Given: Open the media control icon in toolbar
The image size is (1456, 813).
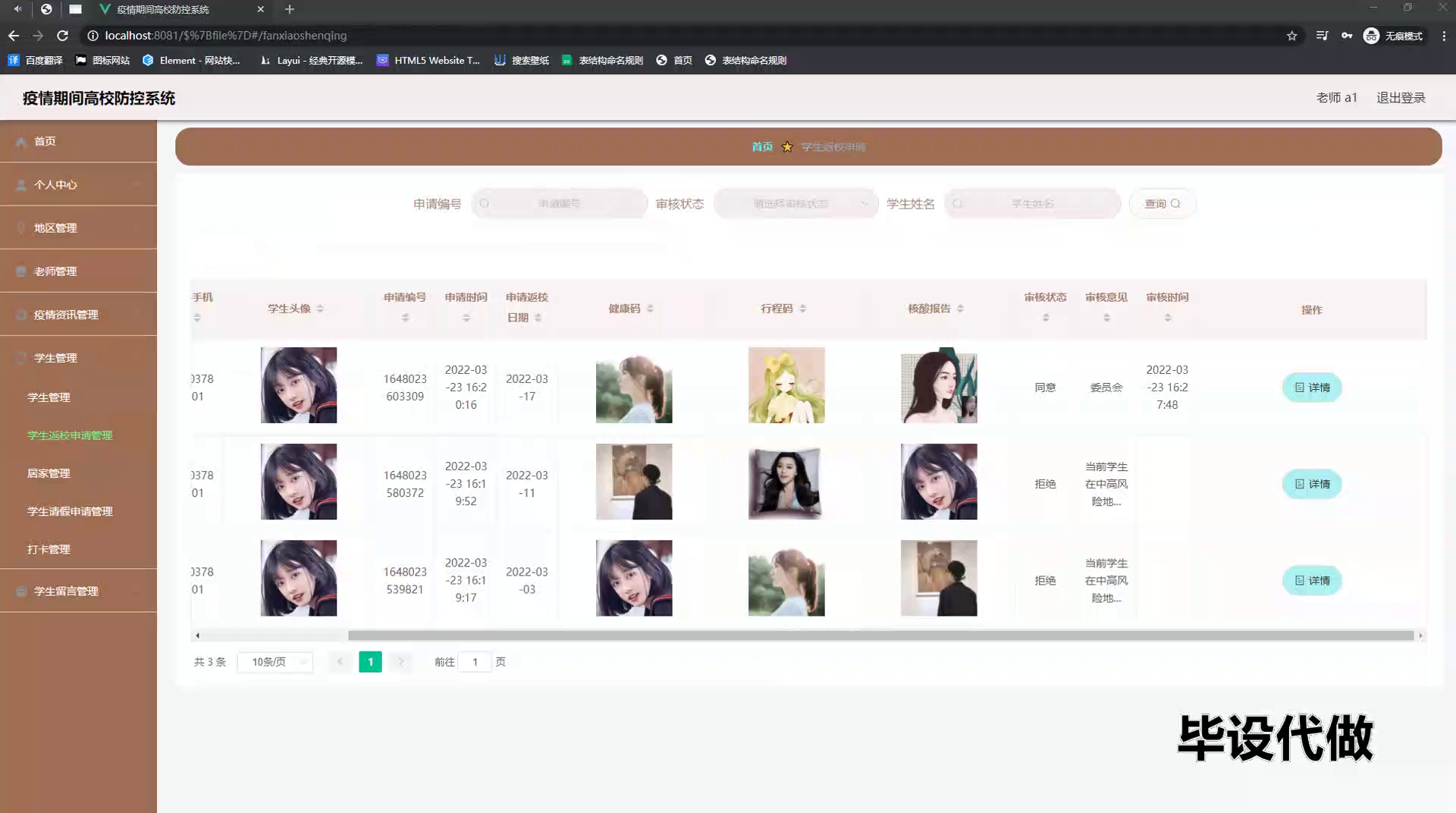Looking at the screenshot, I should pos(1322,36).
